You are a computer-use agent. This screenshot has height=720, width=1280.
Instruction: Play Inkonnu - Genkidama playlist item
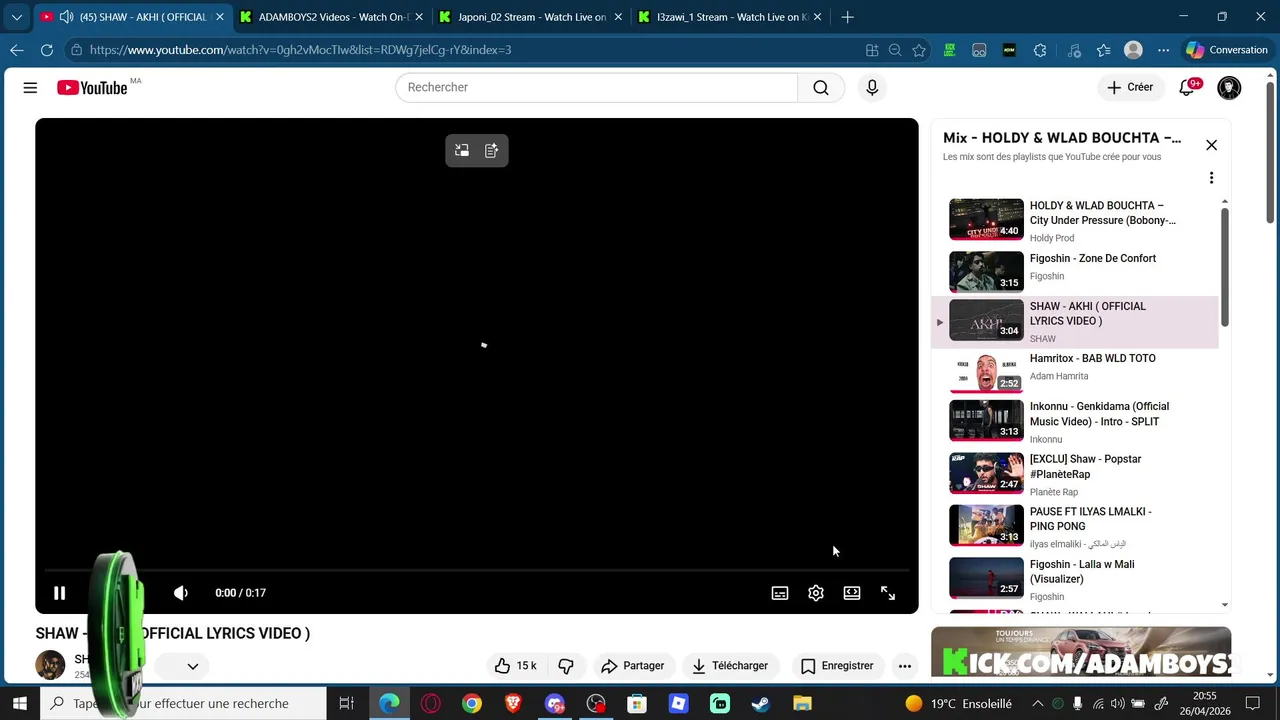click(1076, 421)
